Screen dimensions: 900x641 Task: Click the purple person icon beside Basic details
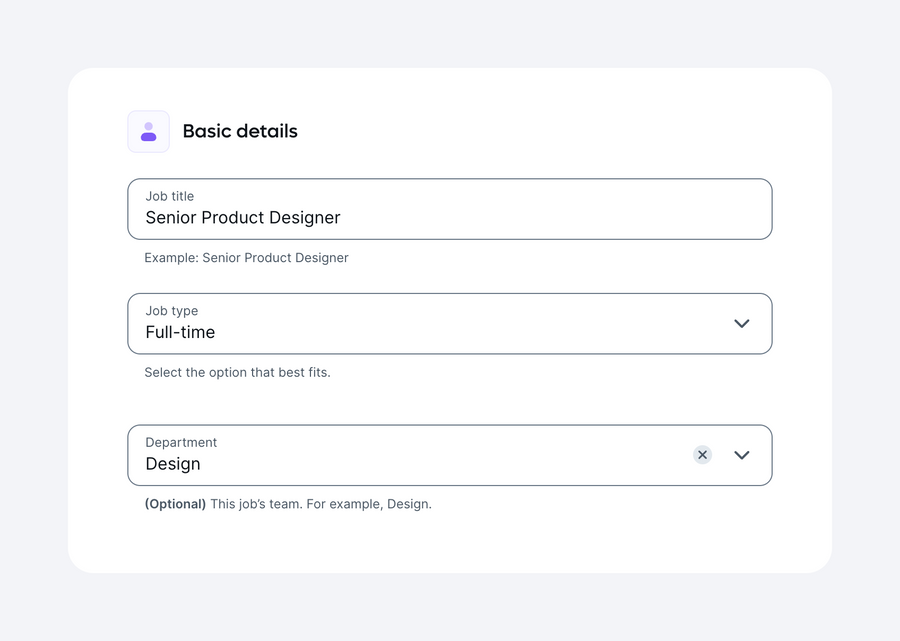pos(148,131)
